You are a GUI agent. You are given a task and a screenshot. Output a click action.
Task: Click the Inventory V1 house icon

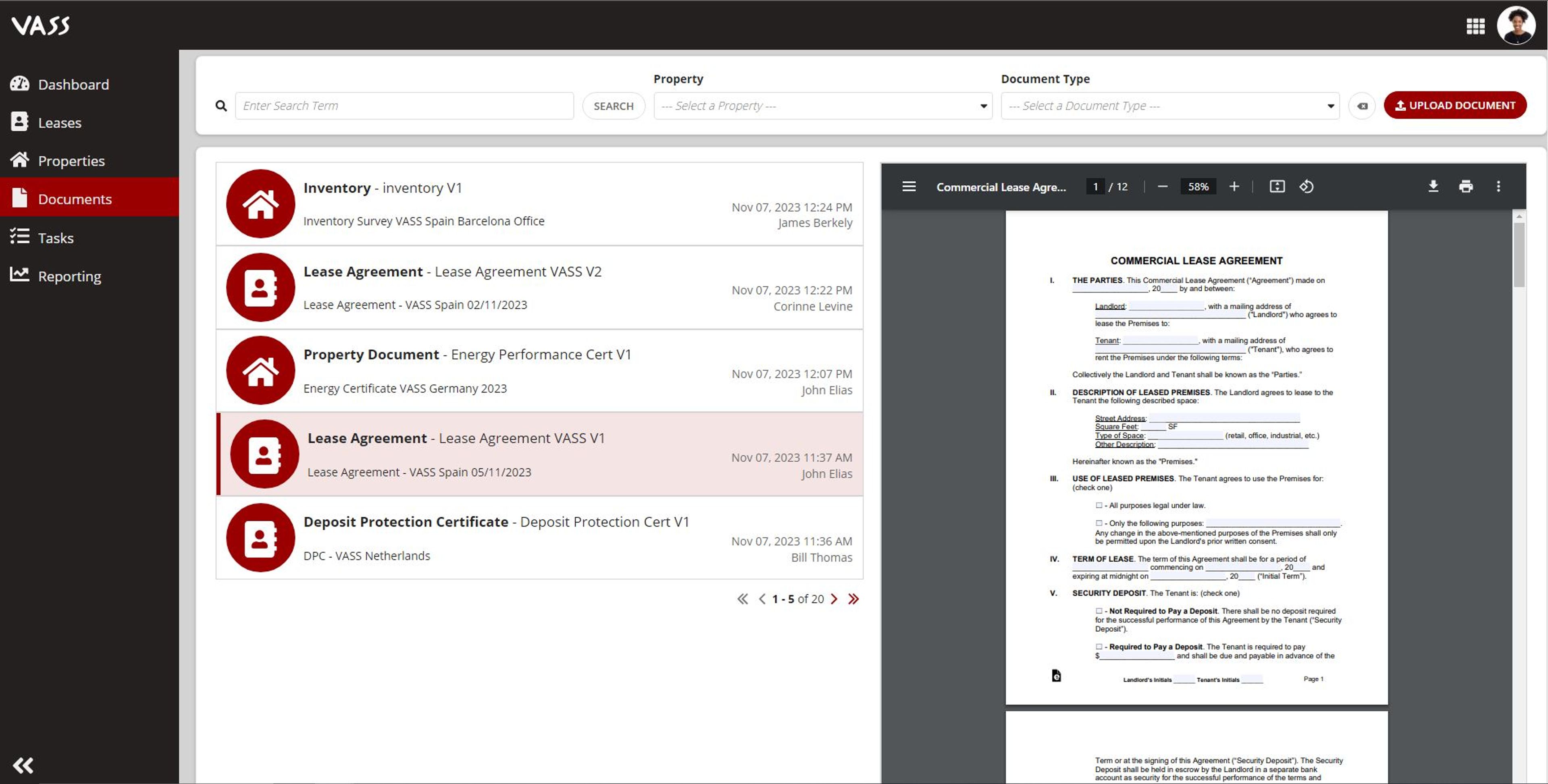[260, 204]
